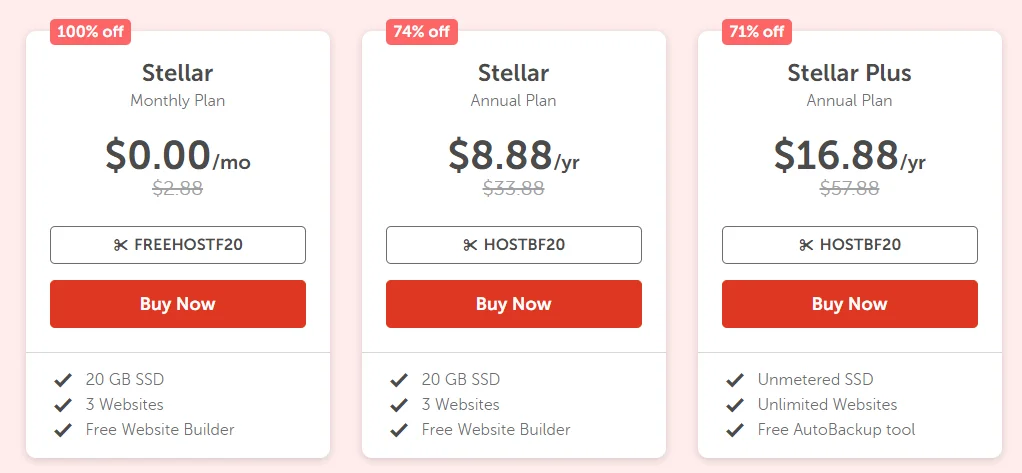Screen dimensions: 1022x473
Task: Click checkmark beside 20 GB SSD in Monthly plan
Action: point(63,380)
